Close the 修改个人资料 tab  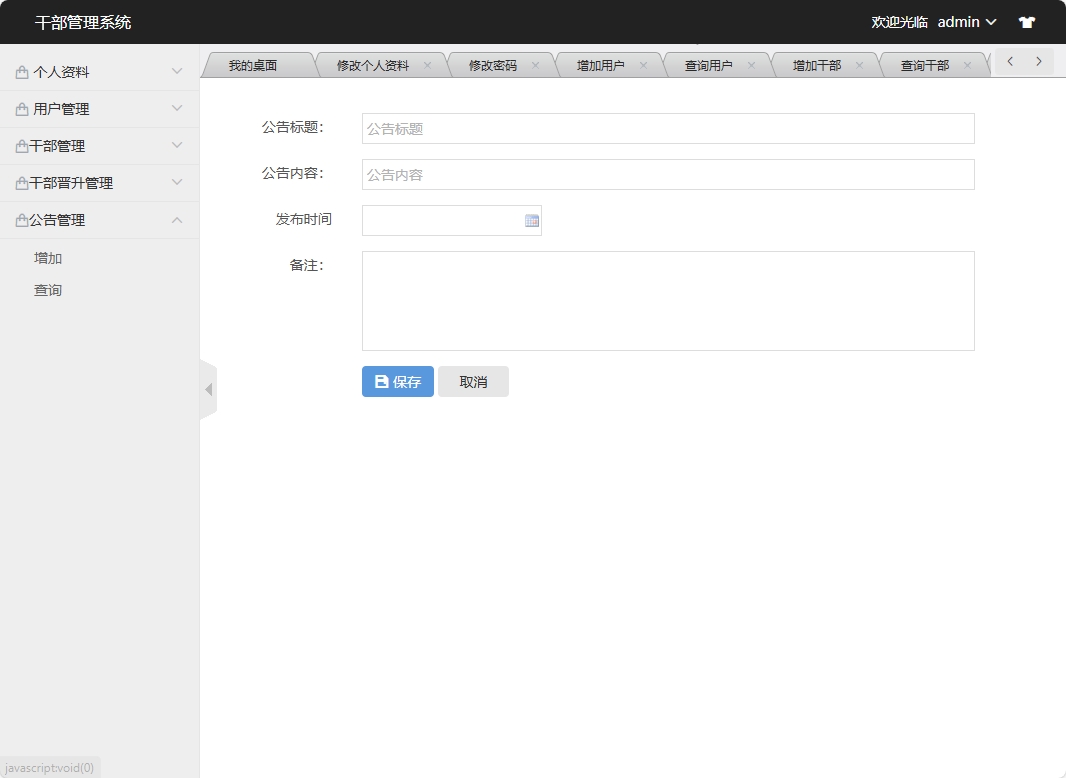427,65
